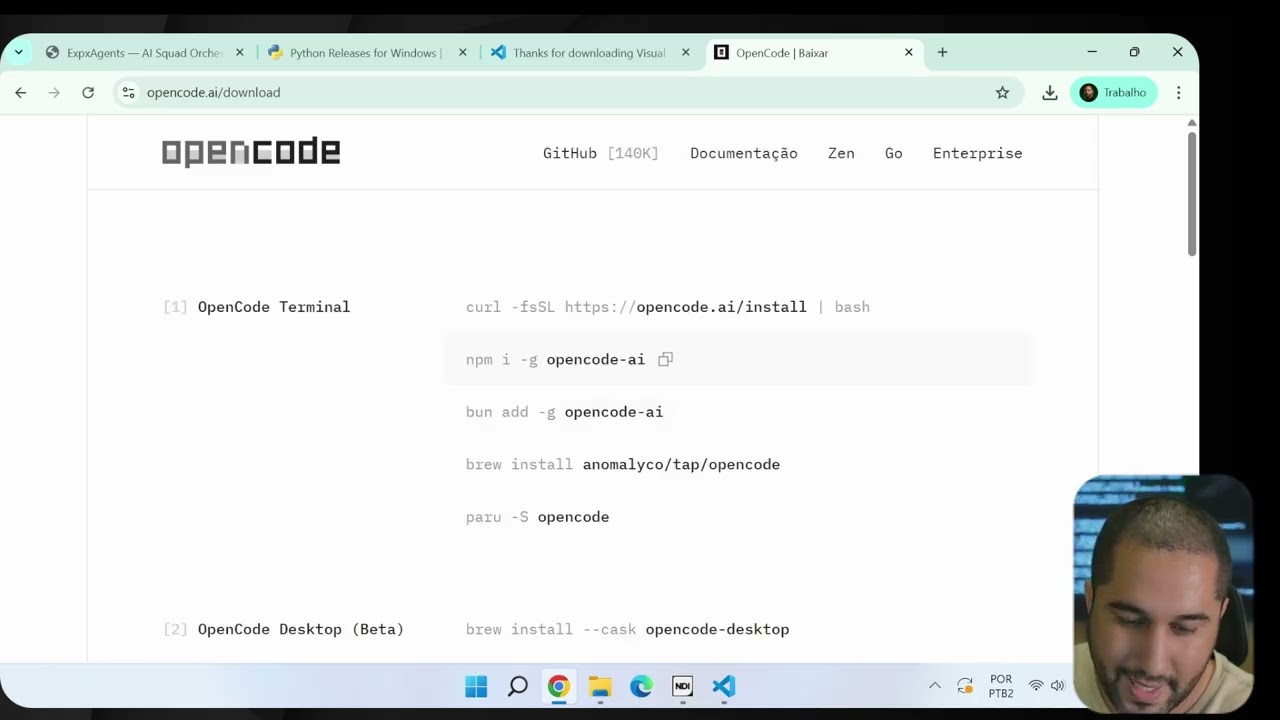Open the Trabalho profile button

coord(1113,92)
